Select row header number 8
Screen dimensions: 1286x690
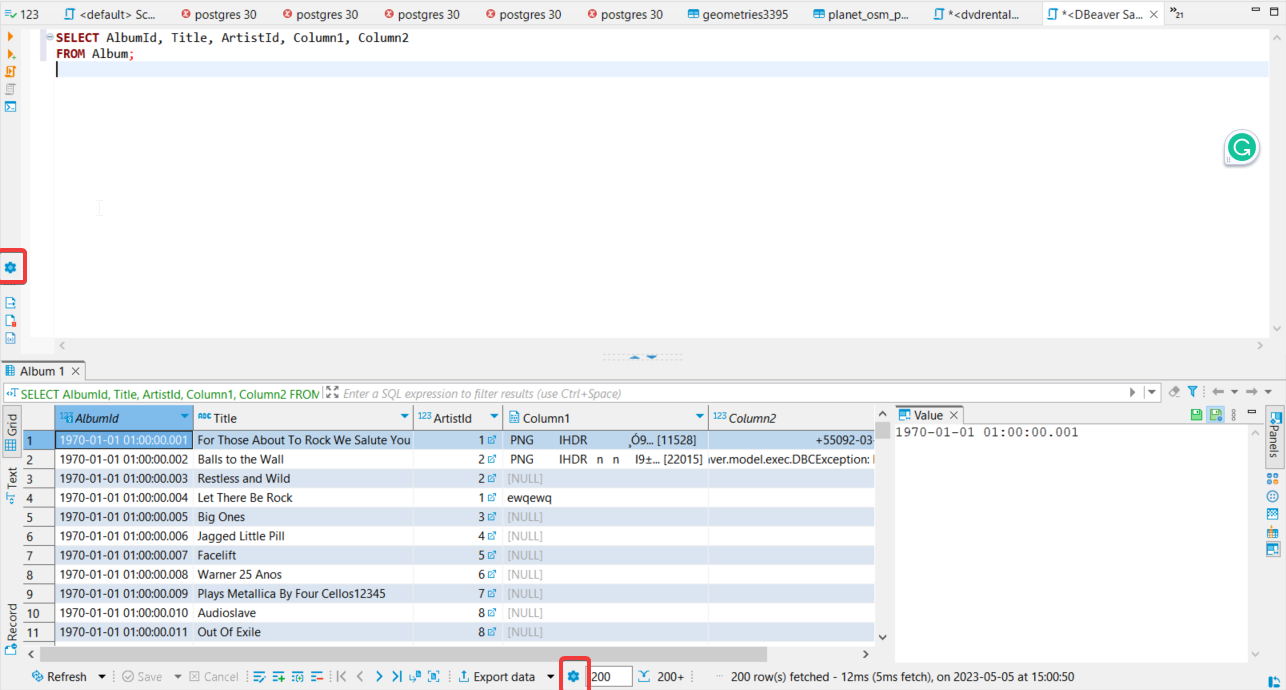(x=38, y=575)
